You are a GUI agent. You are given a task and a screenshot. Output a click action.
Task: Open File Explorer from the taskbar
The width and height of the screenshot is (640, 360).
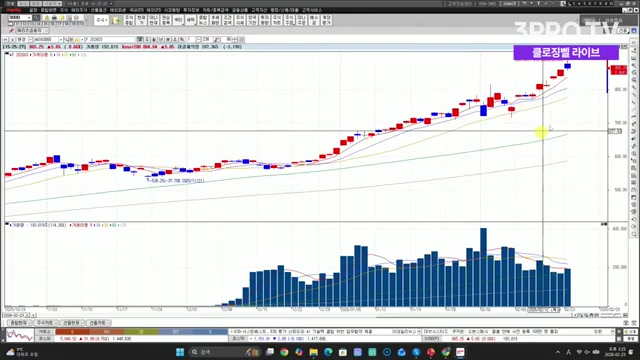coord(313,352)
